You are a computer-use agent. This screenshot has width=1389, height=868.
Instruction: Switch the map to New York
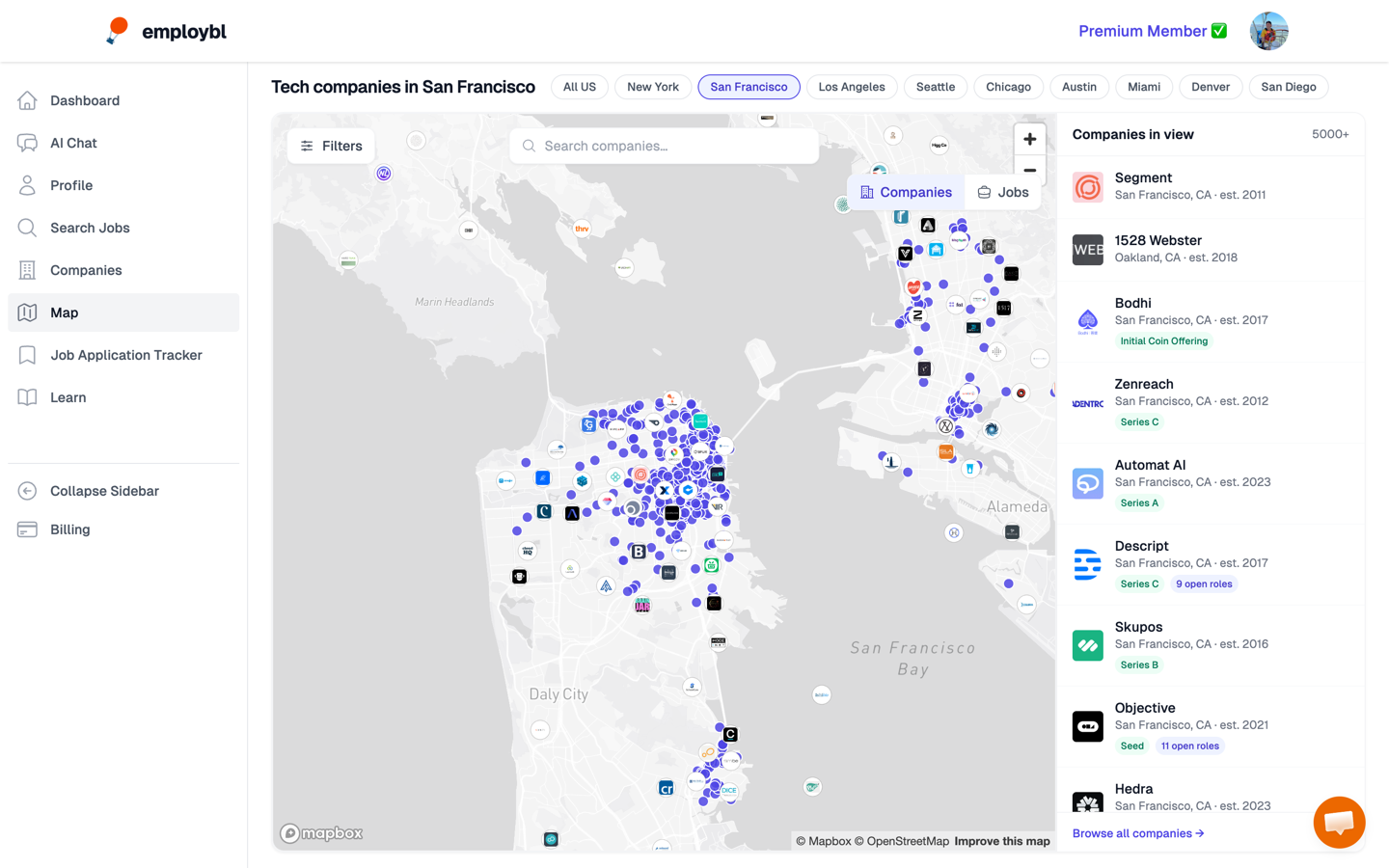point(653,87)
